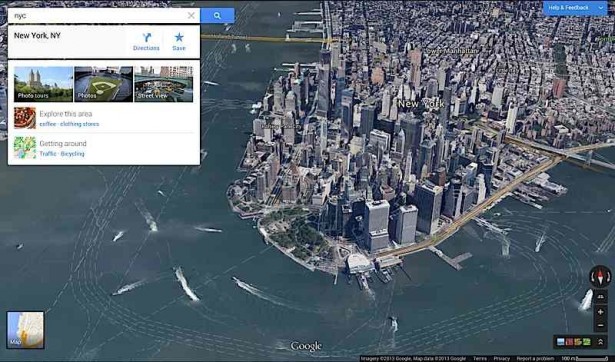
Task: Clear the search box with the X
Action: (x=191, y=16)
